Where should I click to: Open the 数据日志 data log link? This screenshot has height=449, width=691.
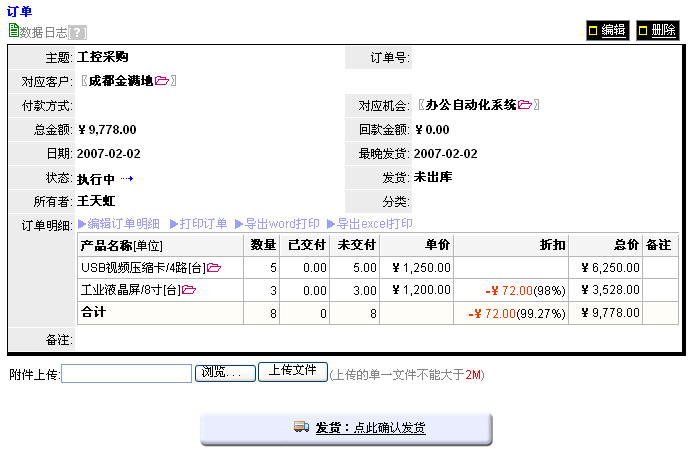pyautogui.click(x=44, y=33)
